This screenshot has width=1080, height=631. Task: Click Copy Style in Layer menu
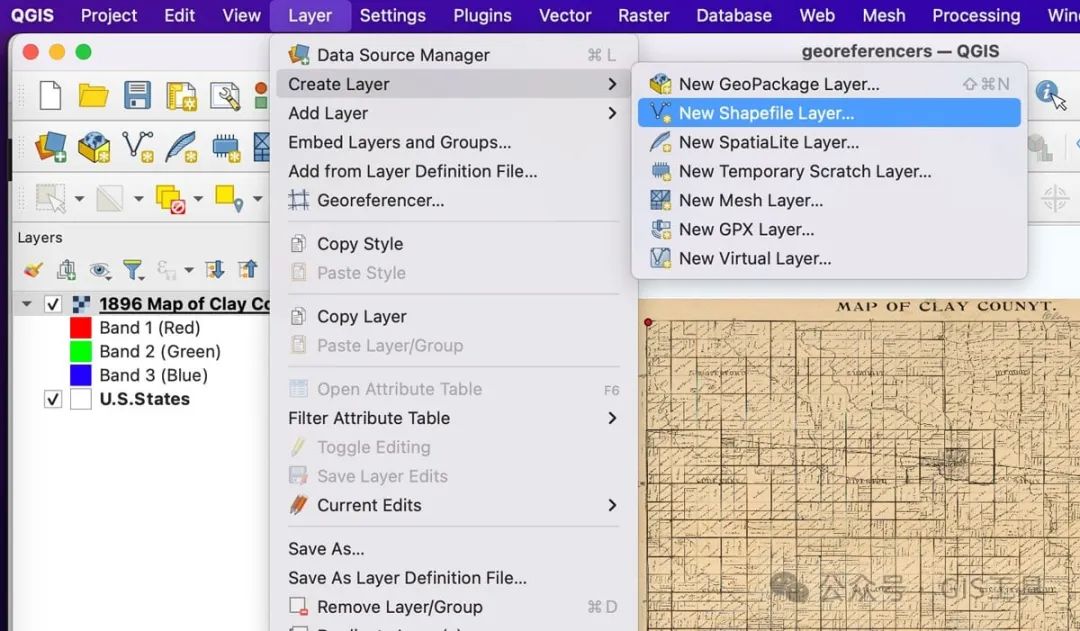click(x=453, y=244)
